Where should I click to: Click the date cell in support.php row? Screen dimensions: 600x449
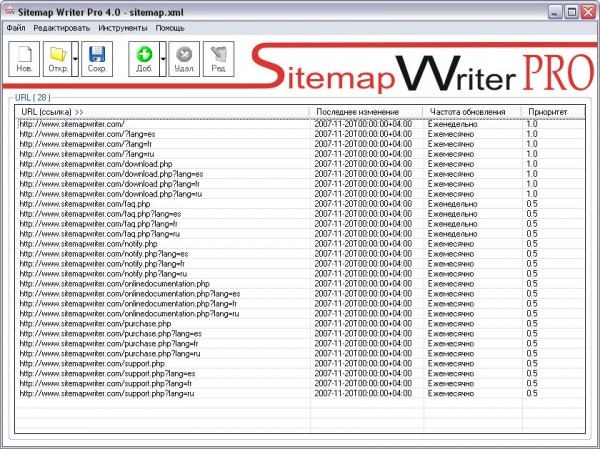point(363,363)
